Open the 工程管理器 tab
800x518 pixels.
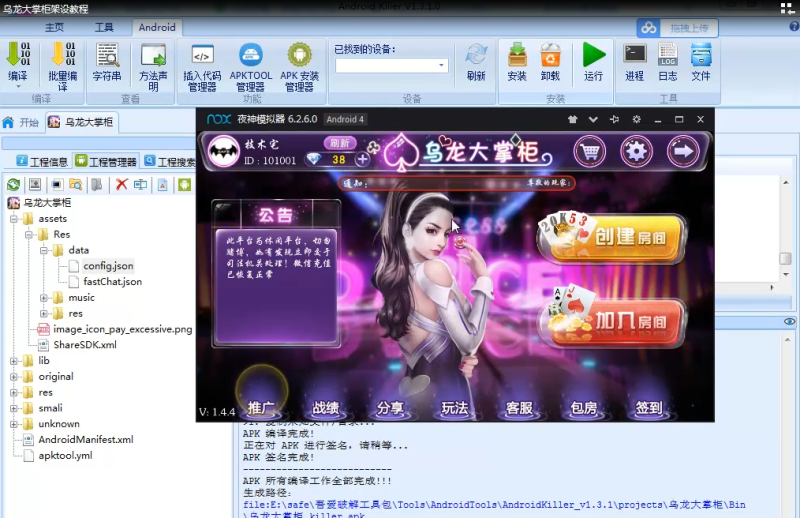click(106, 162)
